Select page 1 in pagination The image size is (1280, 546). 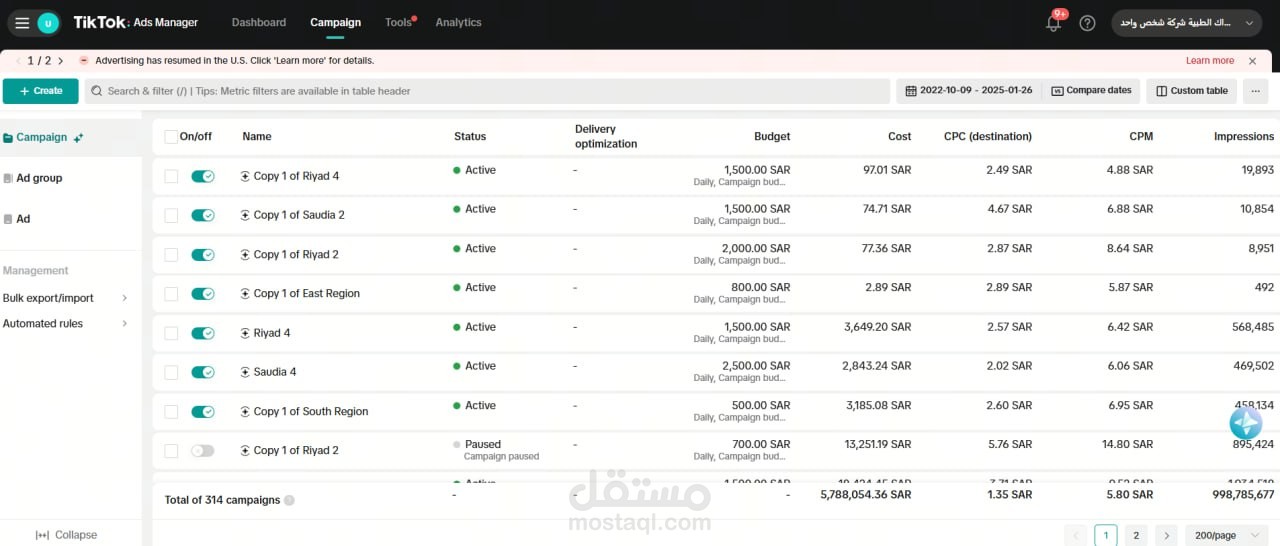click(1106, 535)
